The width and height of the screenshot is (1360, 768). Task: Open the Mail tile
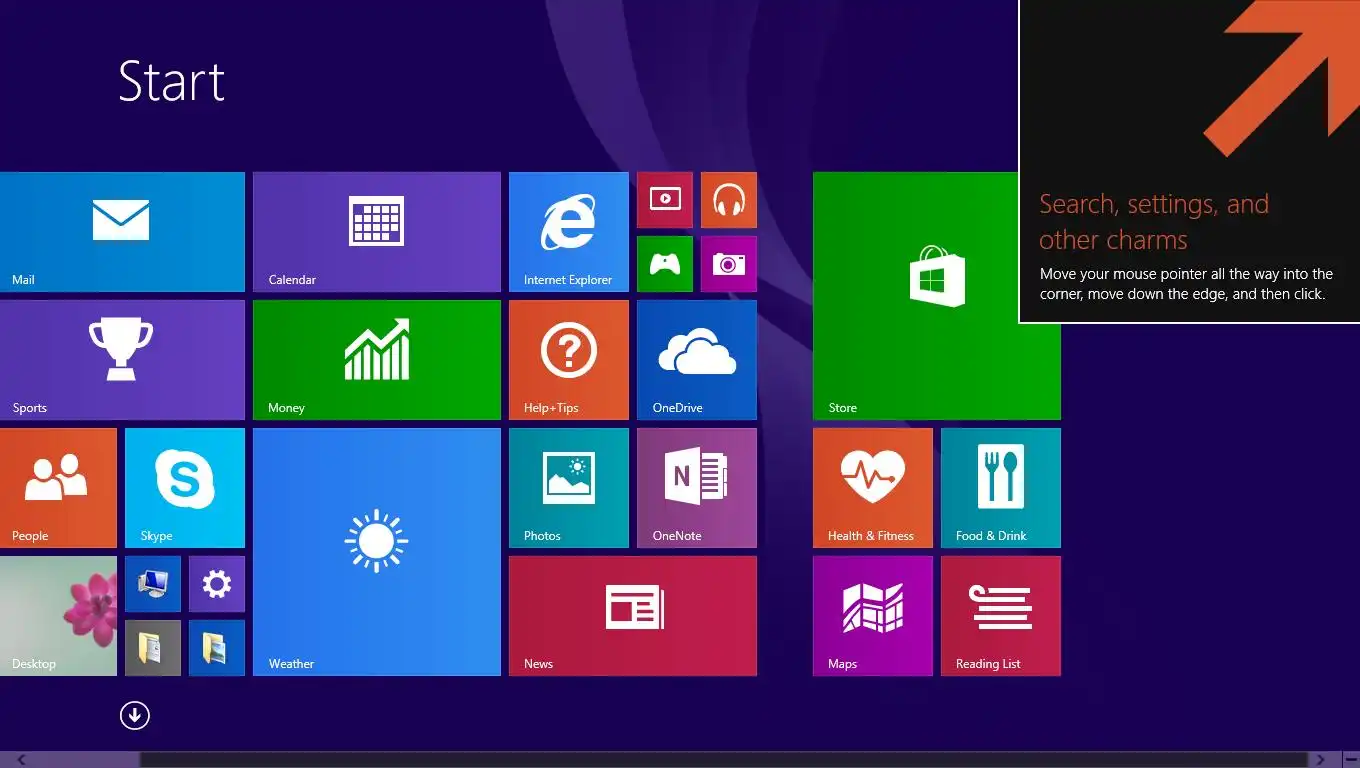click(122, 232)
